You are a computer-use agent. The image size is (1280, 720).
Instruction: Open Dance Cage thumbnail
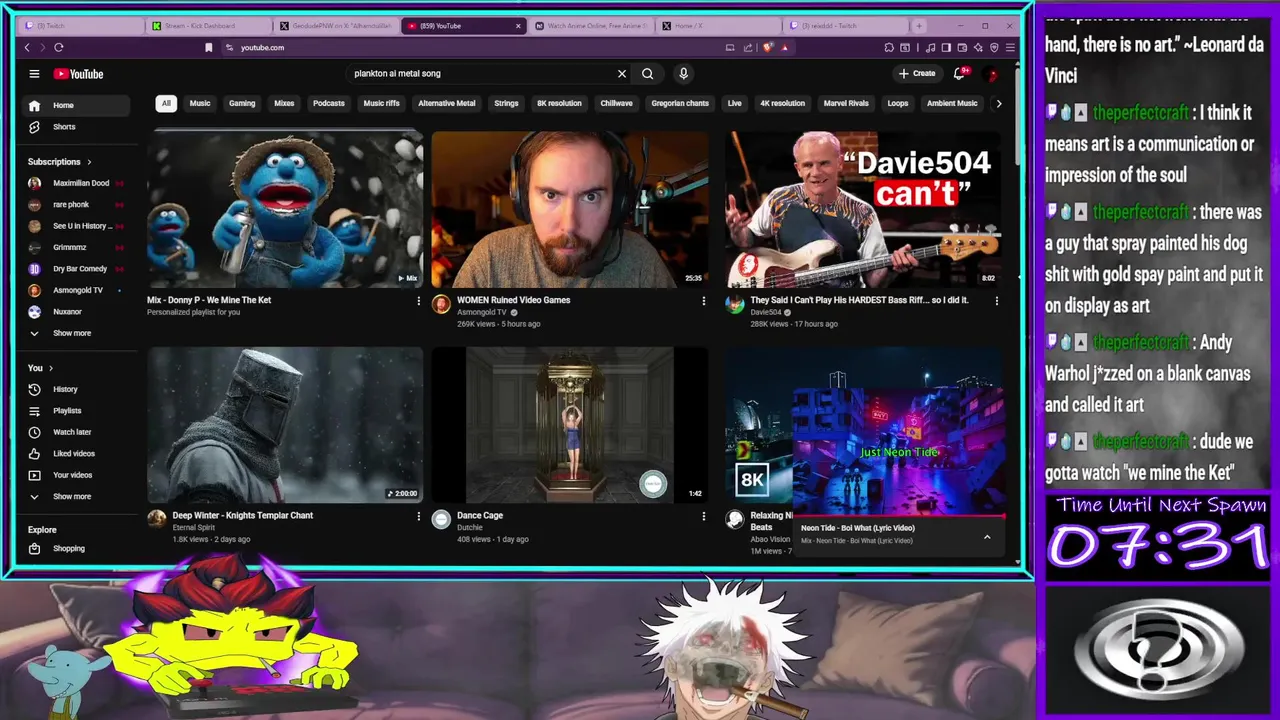tap(569, 425)
